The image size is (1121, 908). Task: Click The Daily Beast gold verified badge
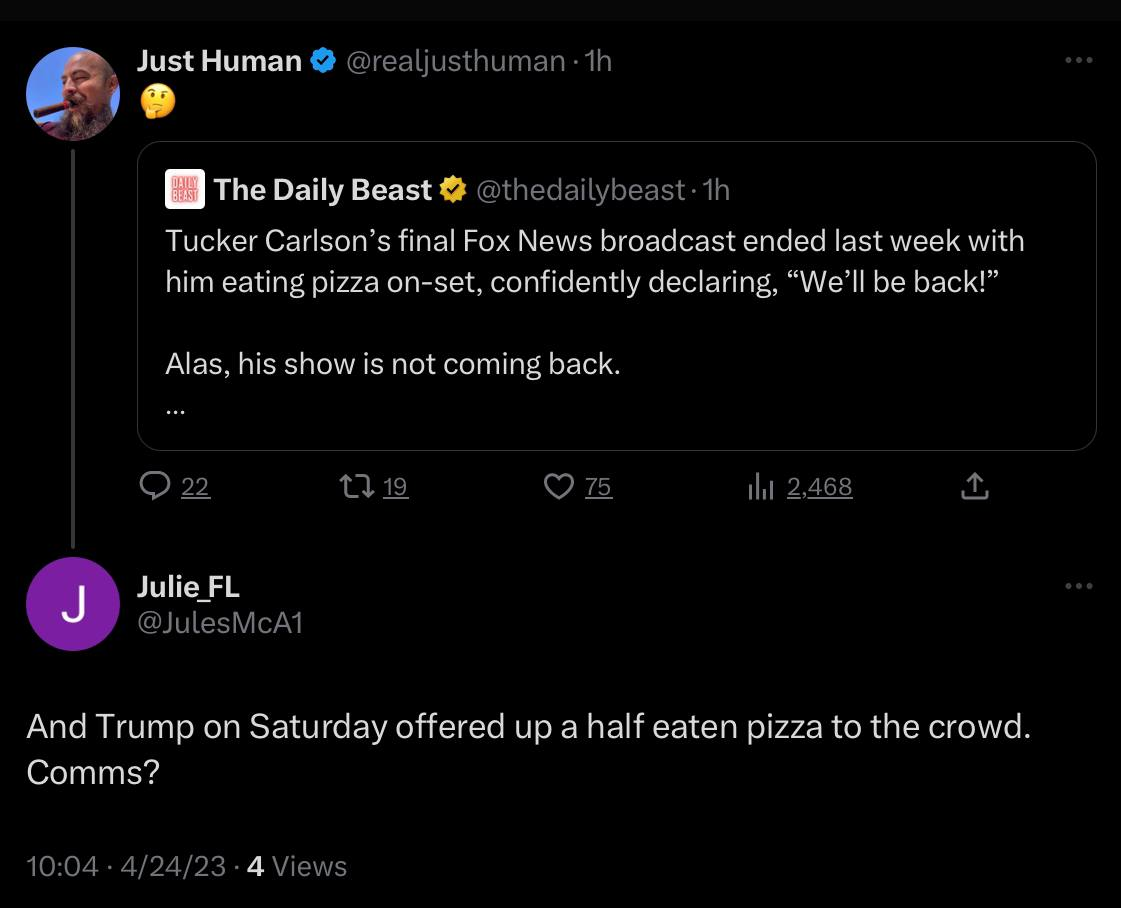(453, 190)
